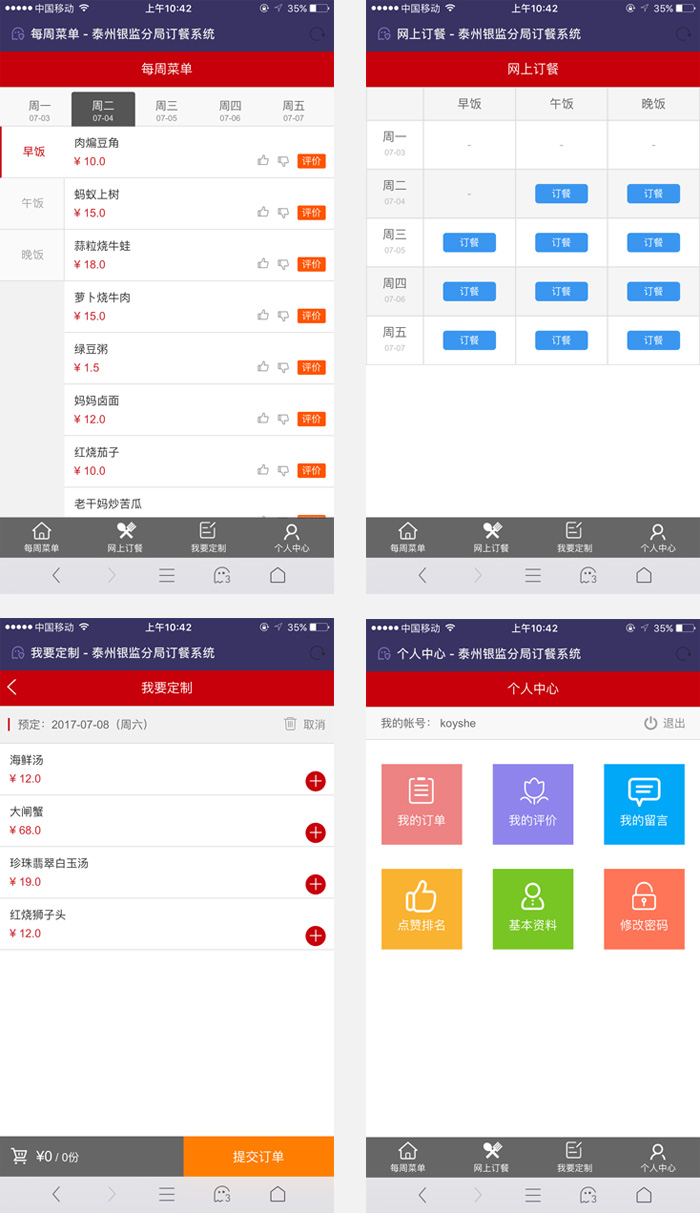This screenshot has height=1213, width=700.
Task: Log out using the 退出 power button
Action: 651,723
